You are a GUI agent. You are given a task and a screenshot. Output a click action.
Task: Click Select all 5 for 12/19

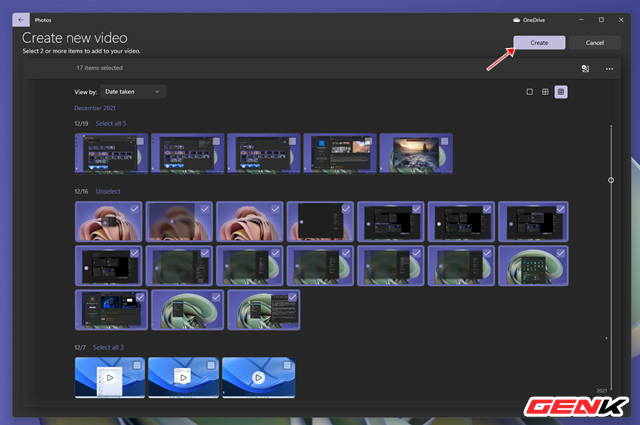(x=113, y=123)
